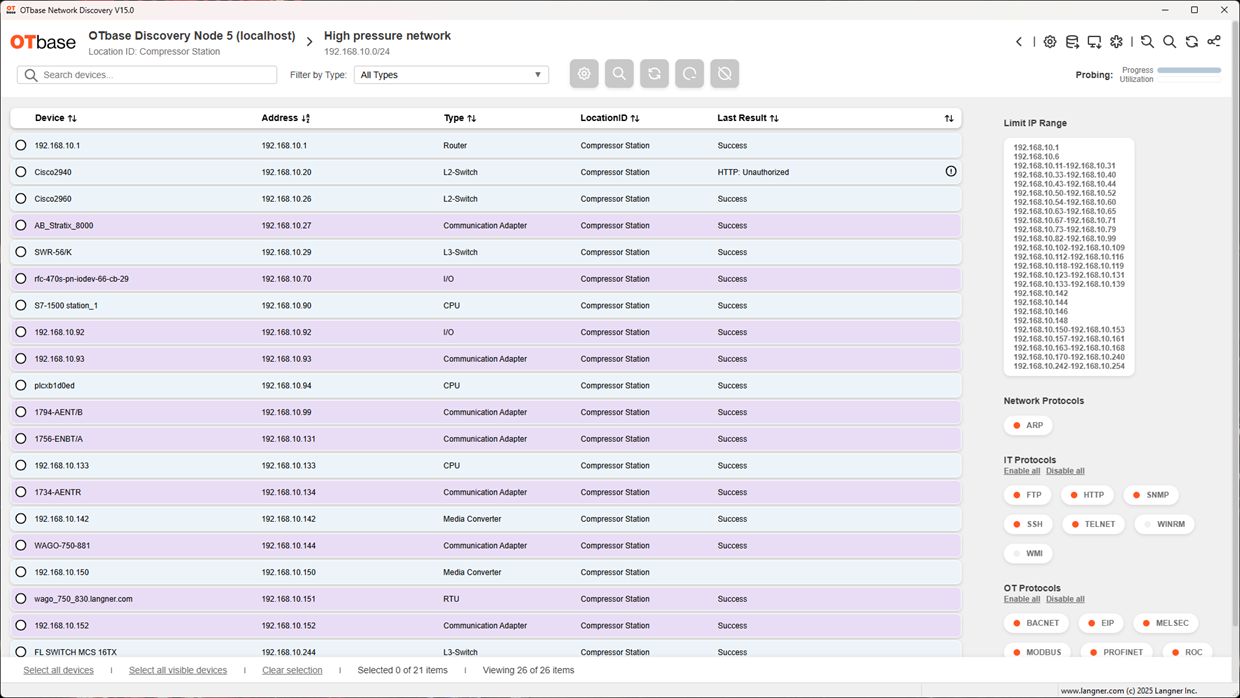Click the Search devices input field
The height and width of the screenshot is (698, 1240).
(147, 75)
